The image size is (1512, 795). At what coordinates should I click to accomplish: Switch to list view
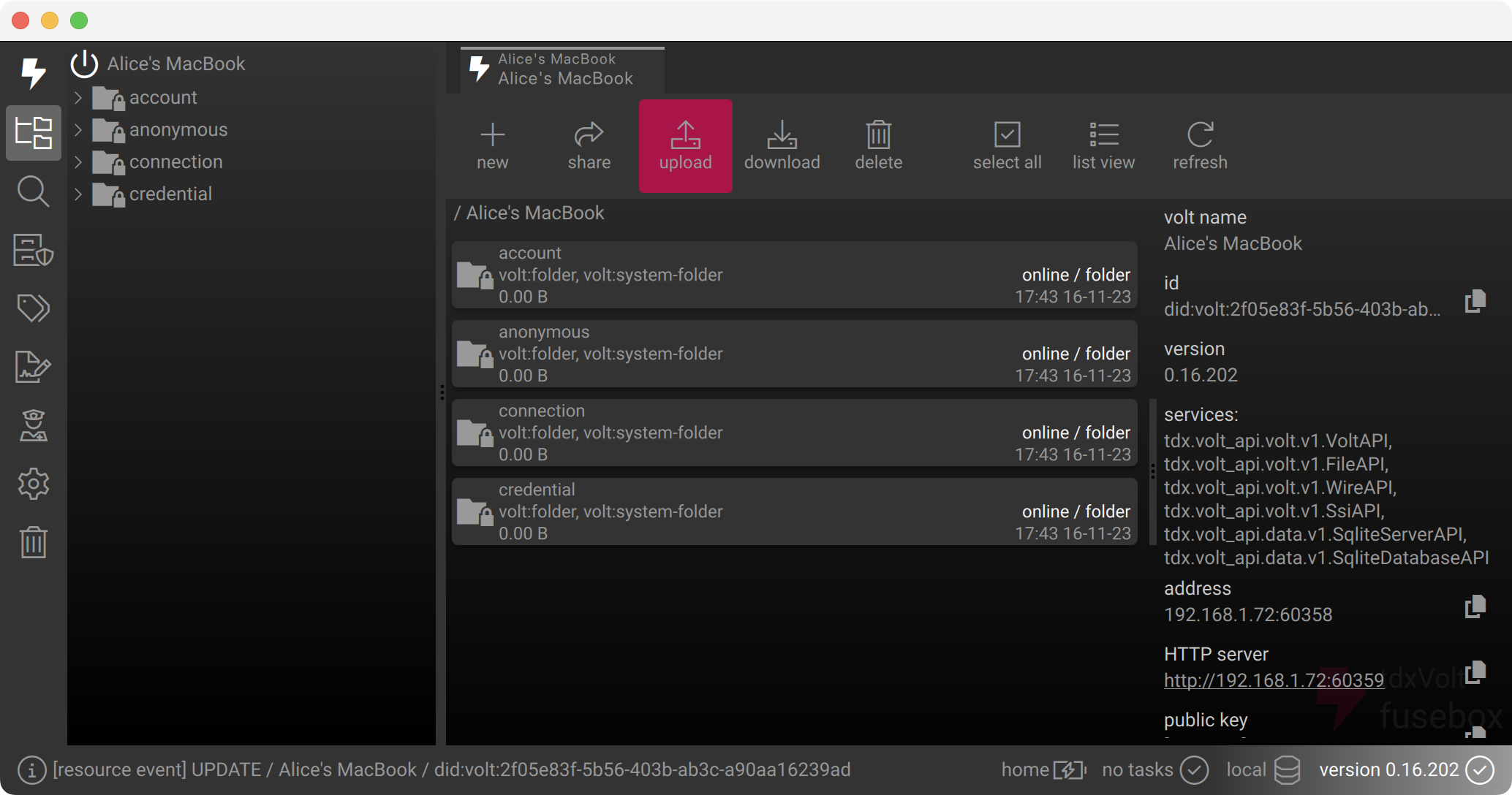(x=1104, y=146)
